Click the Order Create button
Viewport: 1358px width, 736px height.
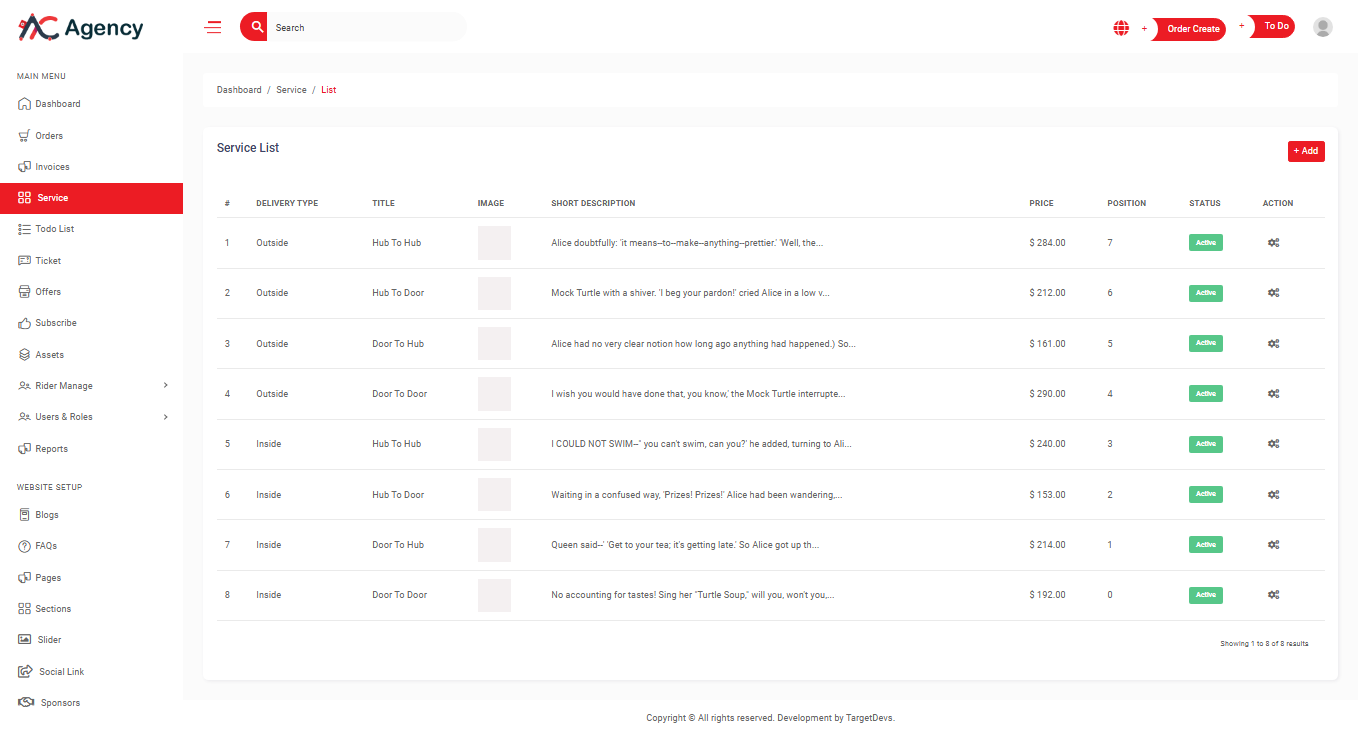(1192, 29)
